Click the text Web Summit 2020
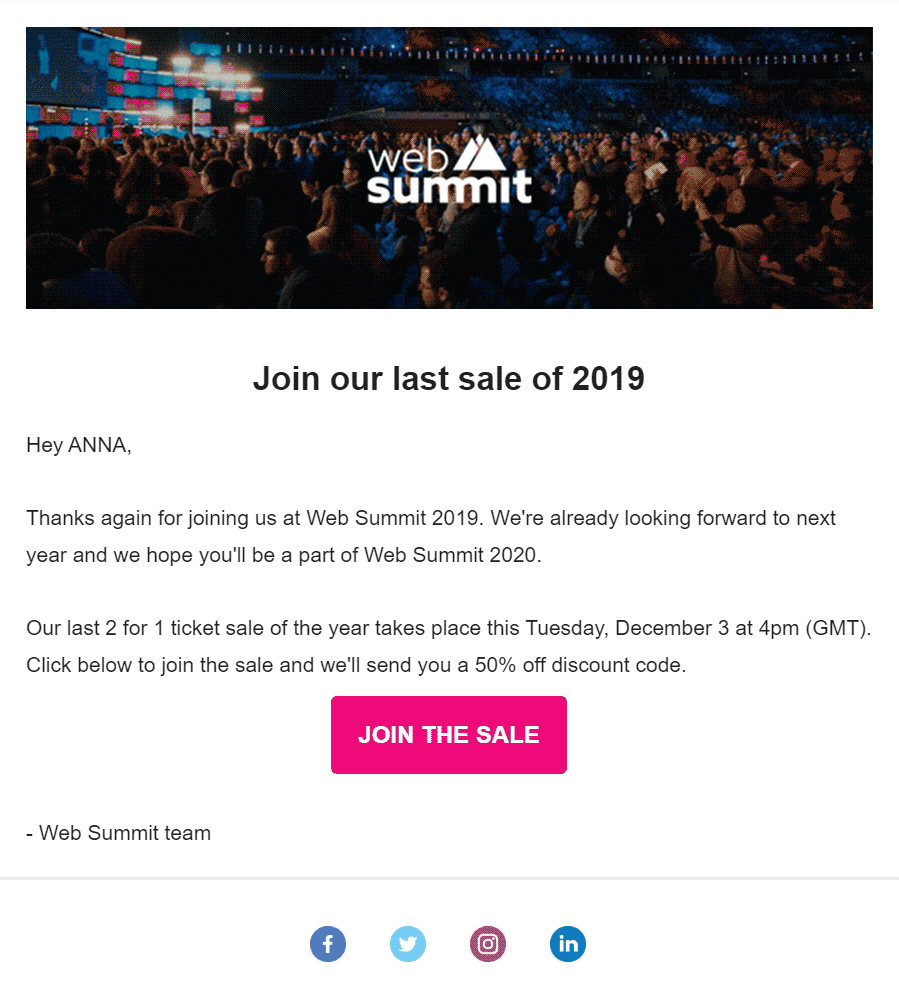This screenshot has height=991, width=899. [451, 555]
